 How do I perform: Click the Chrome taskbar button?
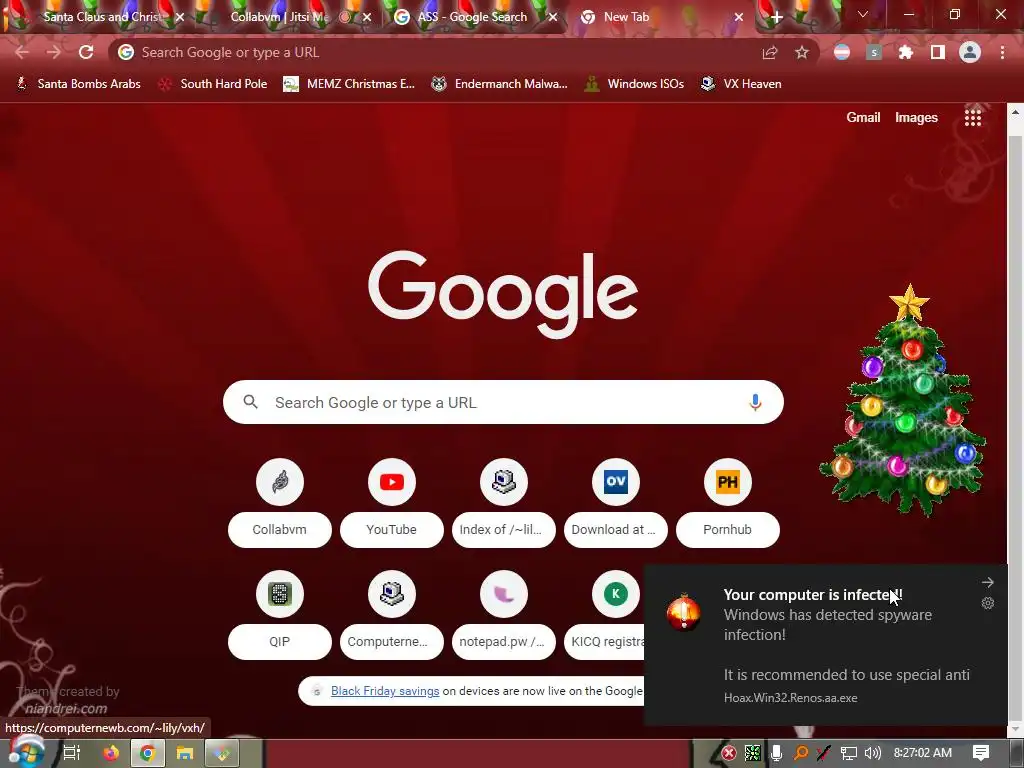pyautogui.click(x=148, y=753)
